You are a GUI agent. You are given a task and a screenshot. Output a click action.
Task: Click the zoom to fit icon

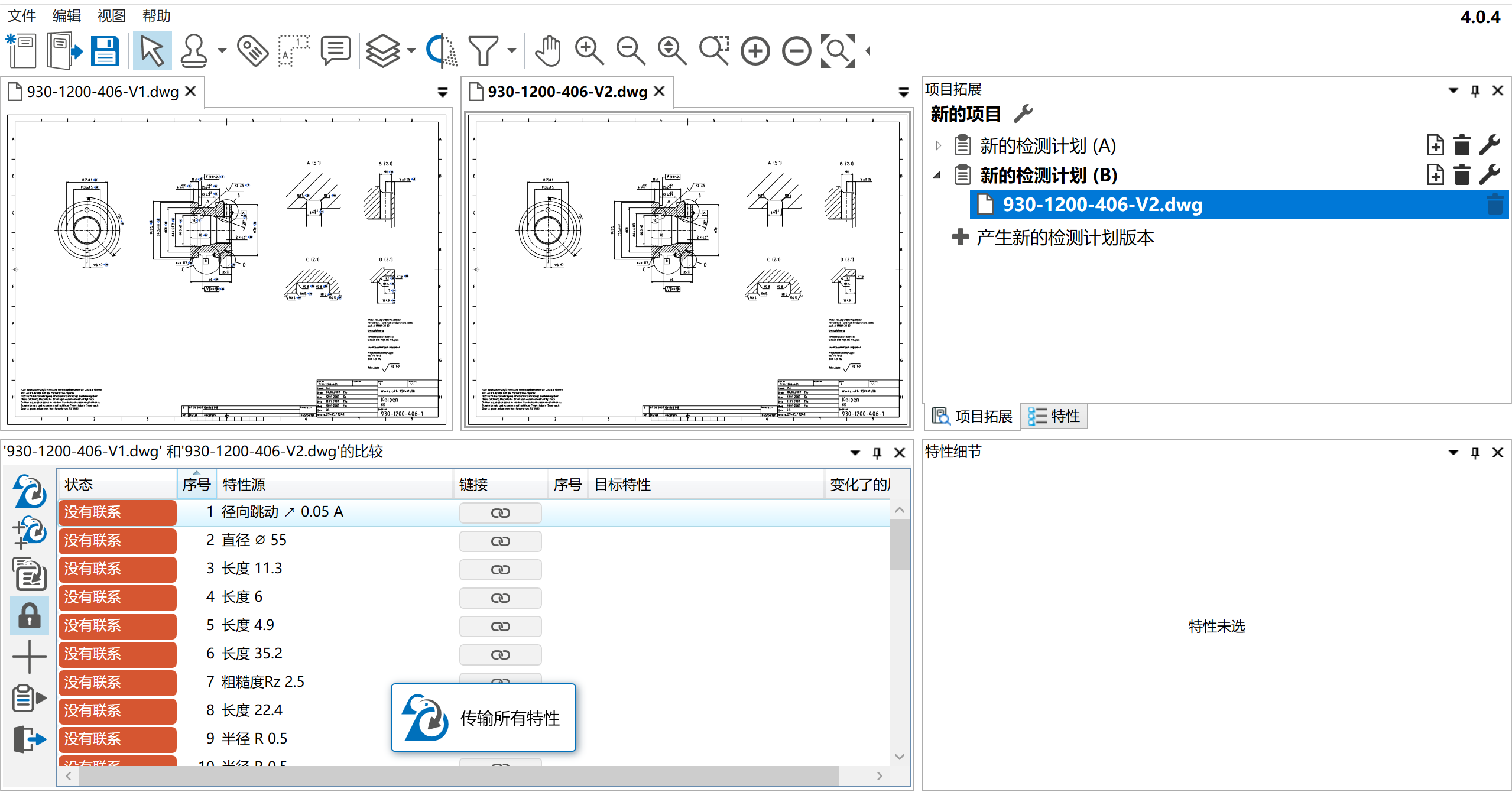click(x=838, y=51)
